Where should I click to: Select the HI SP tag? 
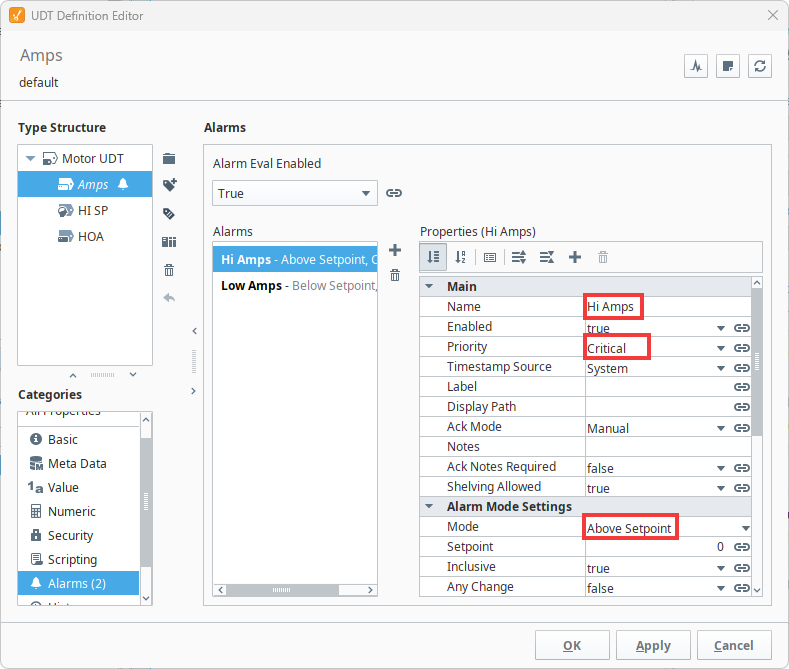click(x=85, y=210)
